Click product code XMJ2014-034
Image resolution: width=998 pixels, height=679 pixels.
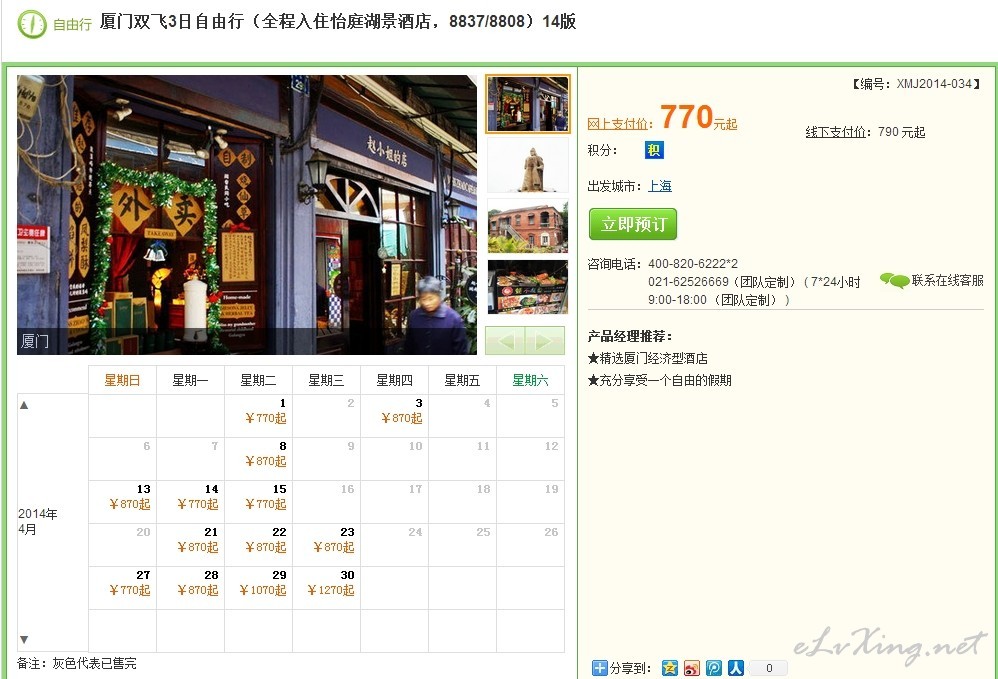click(x=934, y=83)
